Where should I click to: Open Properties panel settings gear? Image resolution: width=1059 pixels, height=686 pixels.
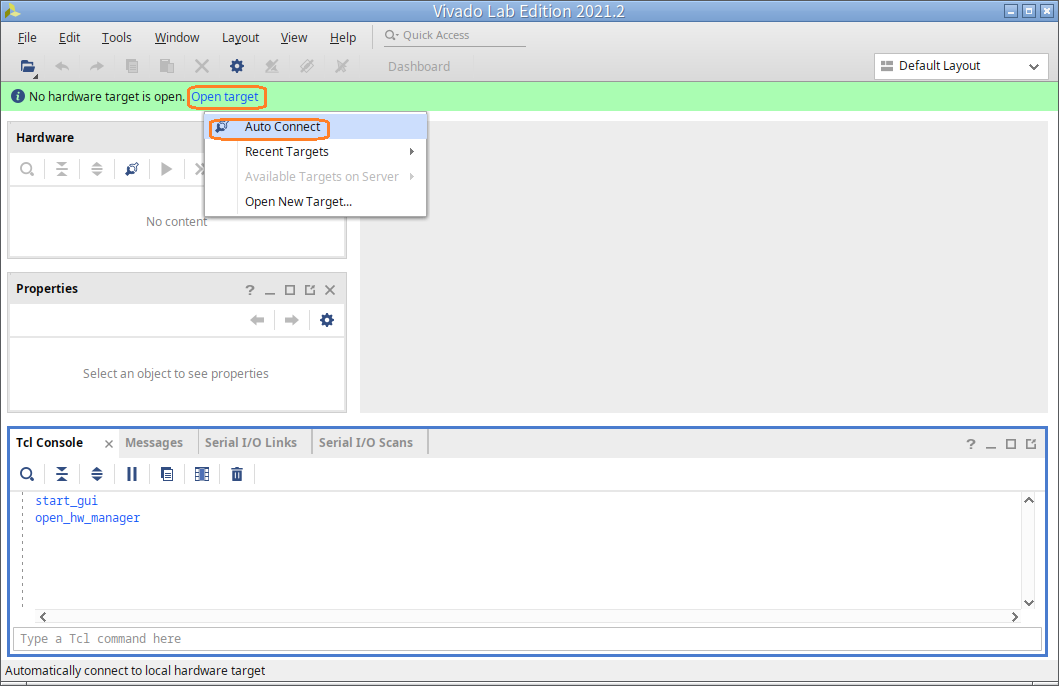pos(327,320)
